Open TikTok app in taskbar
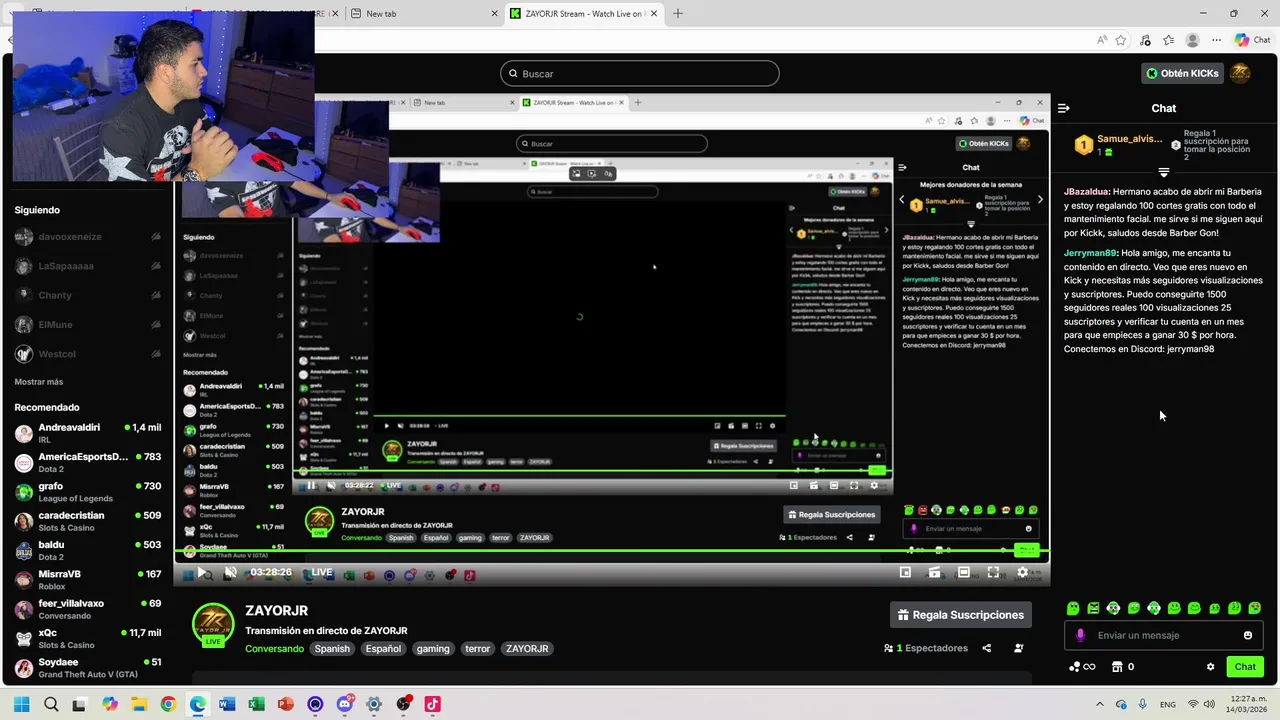Viewport: 1280px width, 720px height. pyautogui.click(x=432, y=704)
